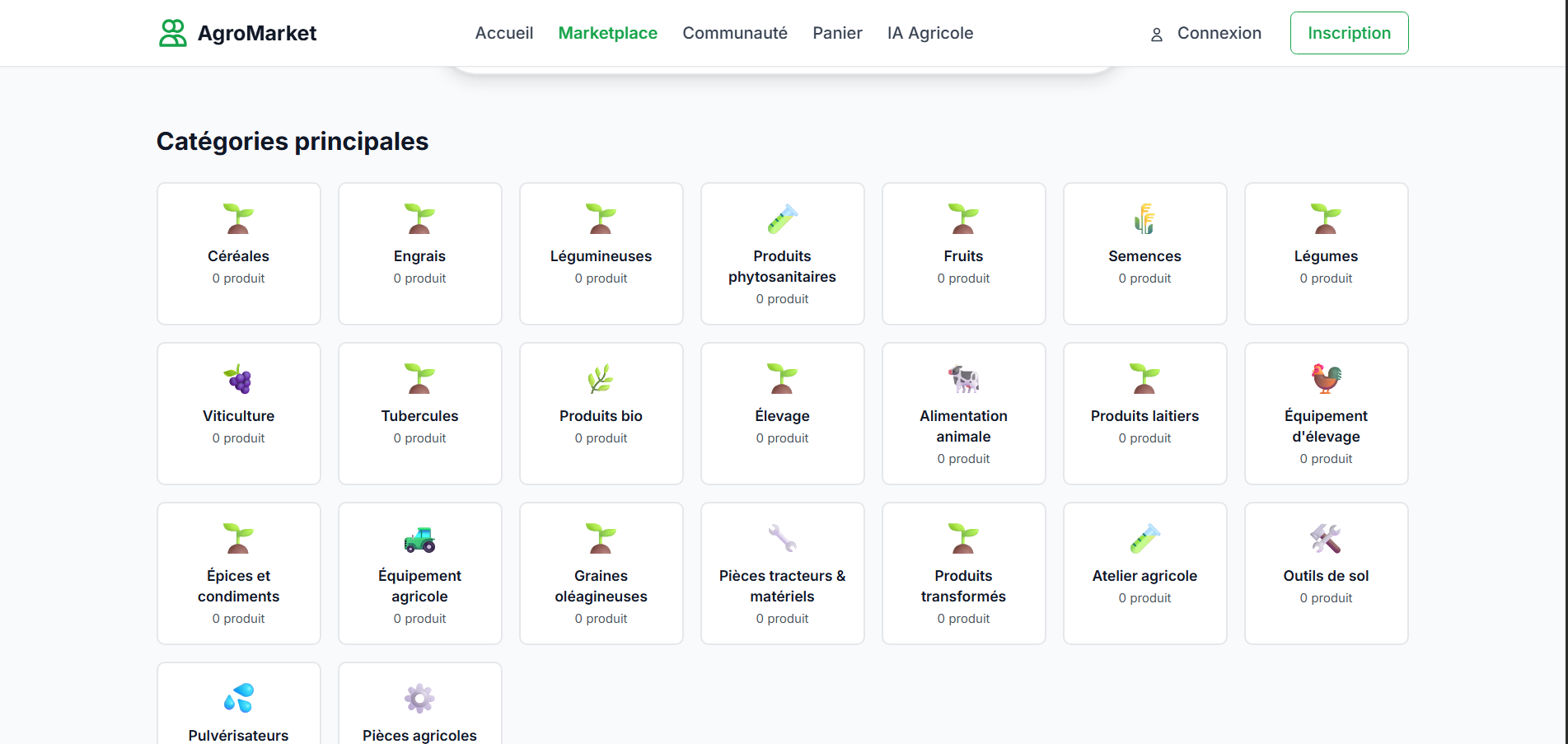Viewport: 1568px width, 744px height.
Task: Click the seedling icon in Graines oléagineuses card
Action: tap(601, 539)
